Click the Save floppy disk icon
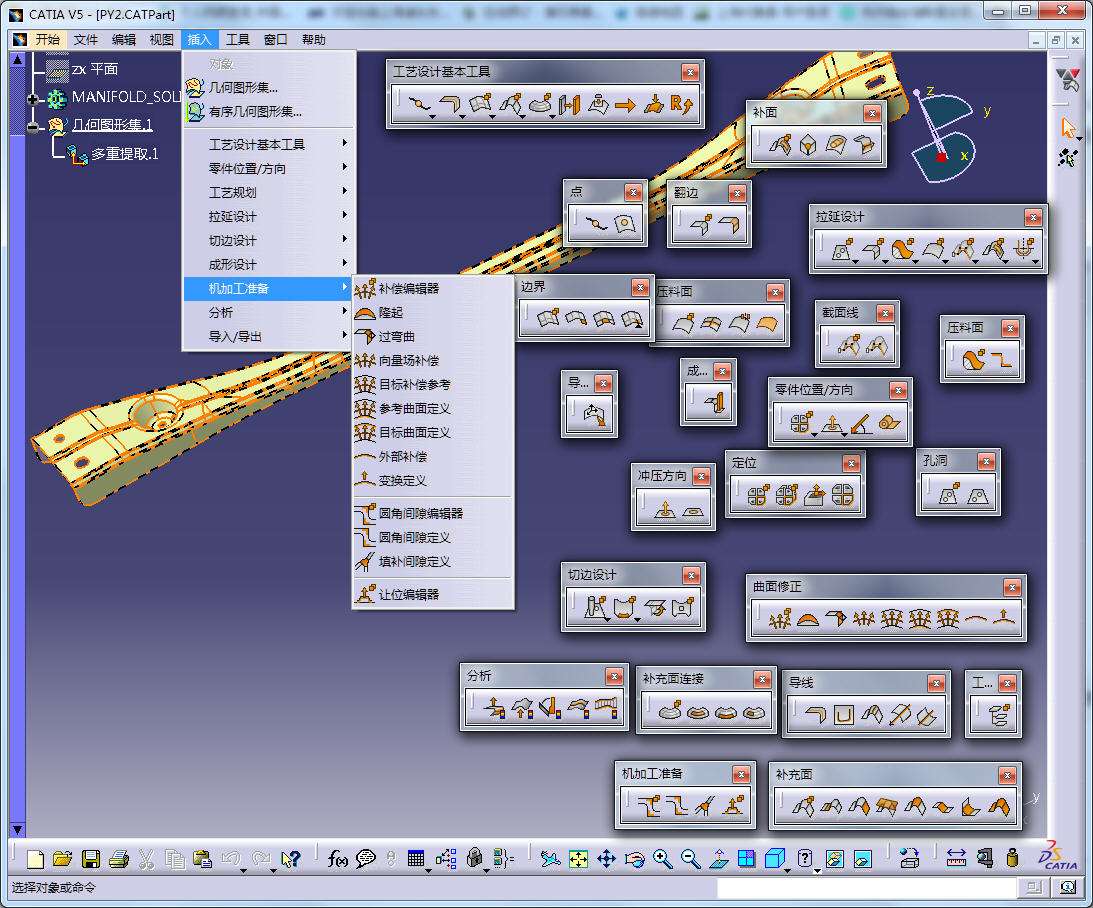This screenshot has width=1093, height=908. coord(91,859)
